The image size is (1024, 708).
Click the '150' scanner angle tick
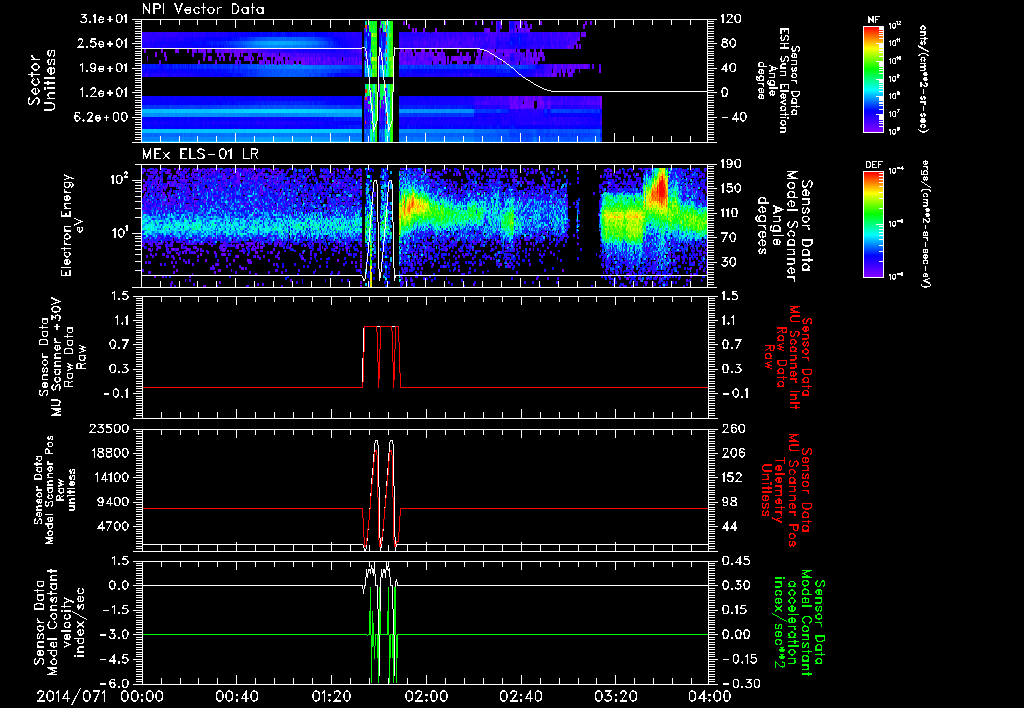(x=732, y=189)
